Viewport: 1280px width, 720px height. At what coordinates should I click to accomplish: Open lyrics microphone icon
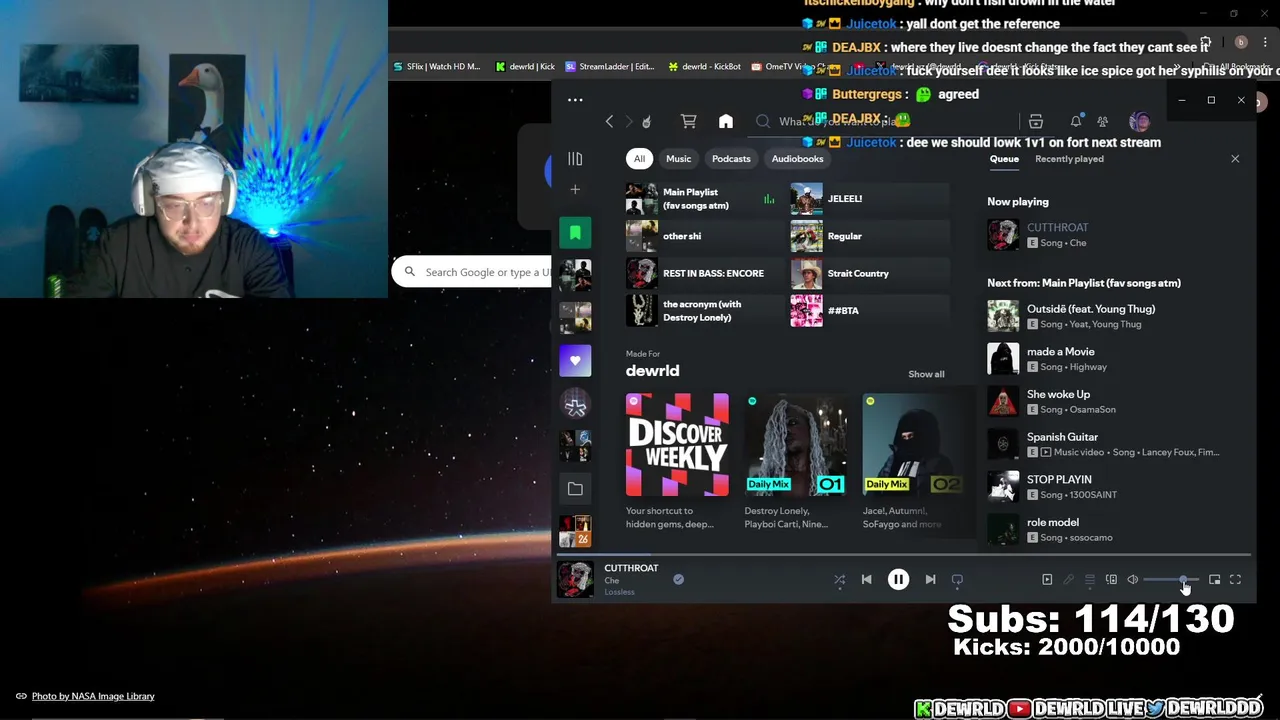click(1068, 579)
